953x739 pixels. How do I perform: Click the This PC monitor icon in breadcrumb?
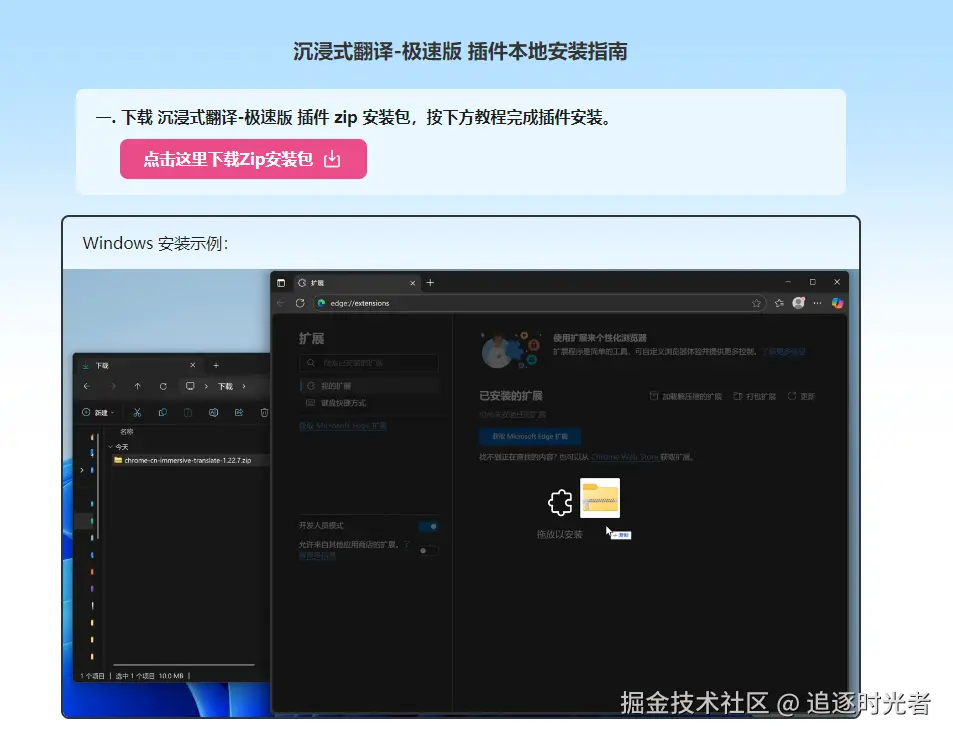pyautogui.click(x=190, y=386)
